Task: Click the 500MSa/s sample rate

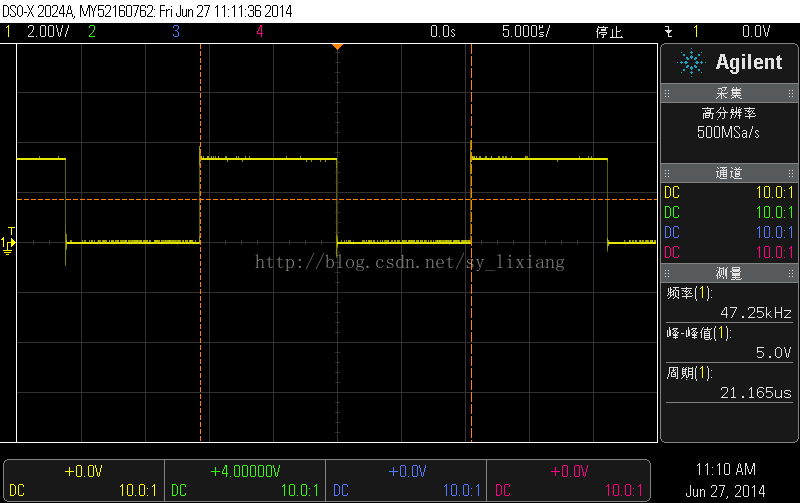Action: (x=729, y=133)
